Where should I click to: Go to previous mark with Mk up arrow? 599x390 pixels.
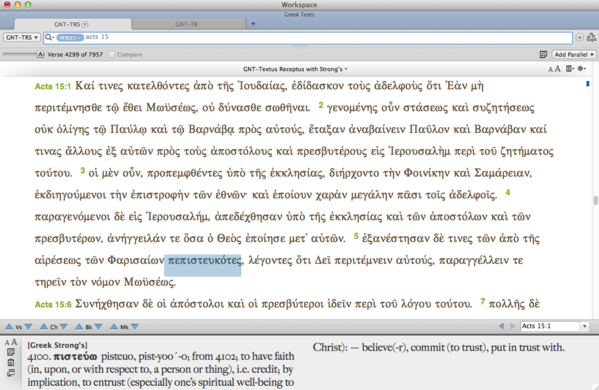114,327
